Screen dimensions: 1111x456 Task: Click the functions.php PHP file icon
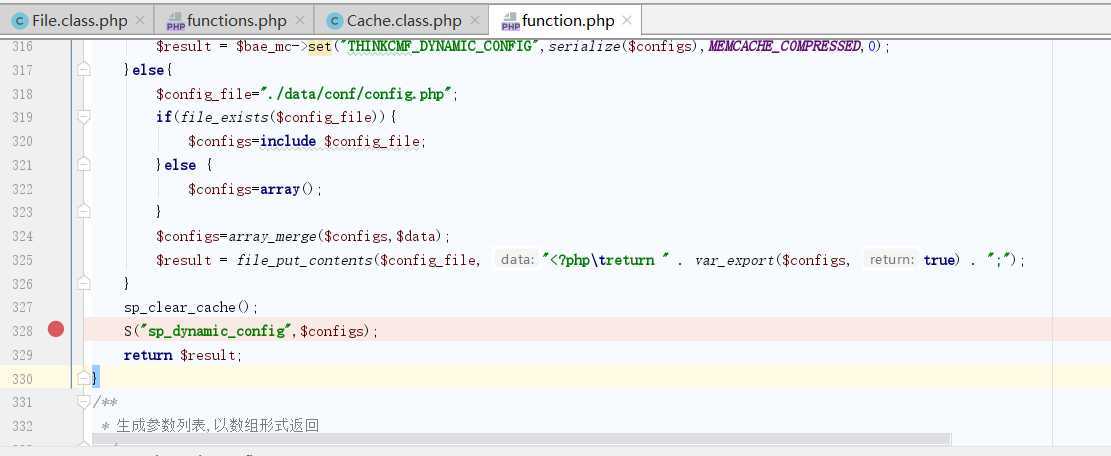175,22
